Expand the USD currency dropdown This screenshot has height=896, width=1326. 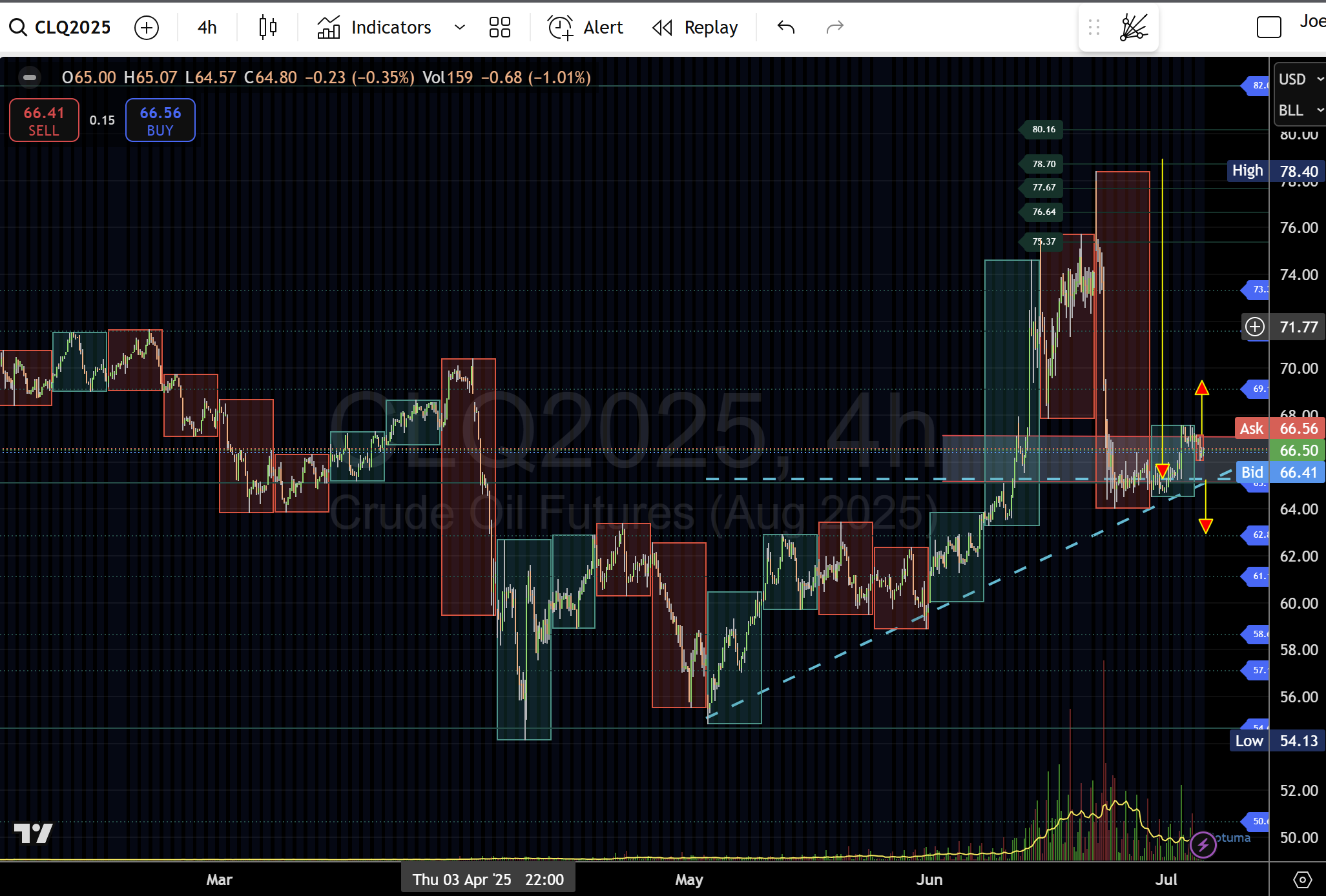(1300, 79)
